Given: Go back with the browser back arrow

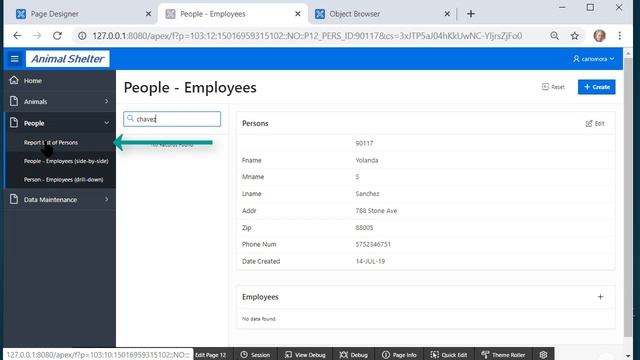Looking at the screenshot, I should pos(17,36).
